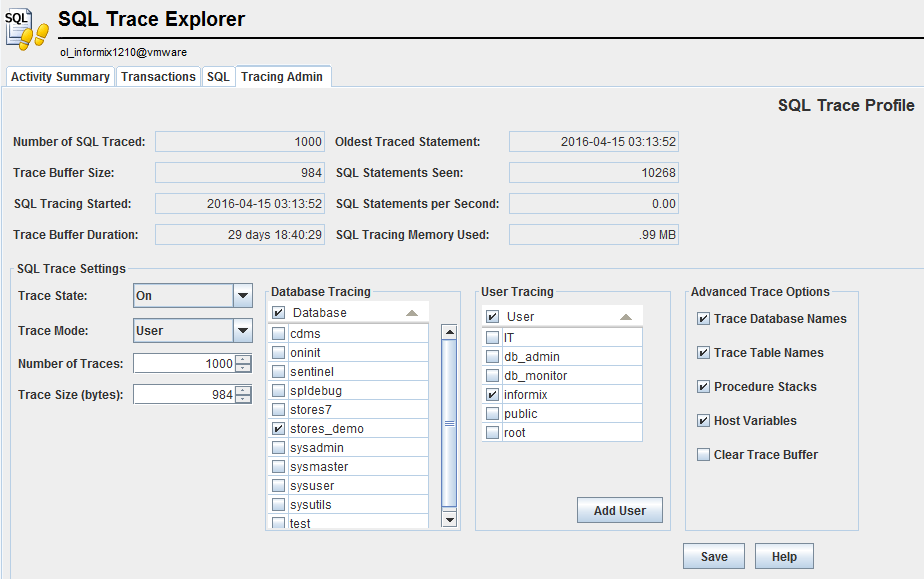Toggle the Database header select-all checkbox
This screenshot has width=924, height=579.
click(279, 313)
